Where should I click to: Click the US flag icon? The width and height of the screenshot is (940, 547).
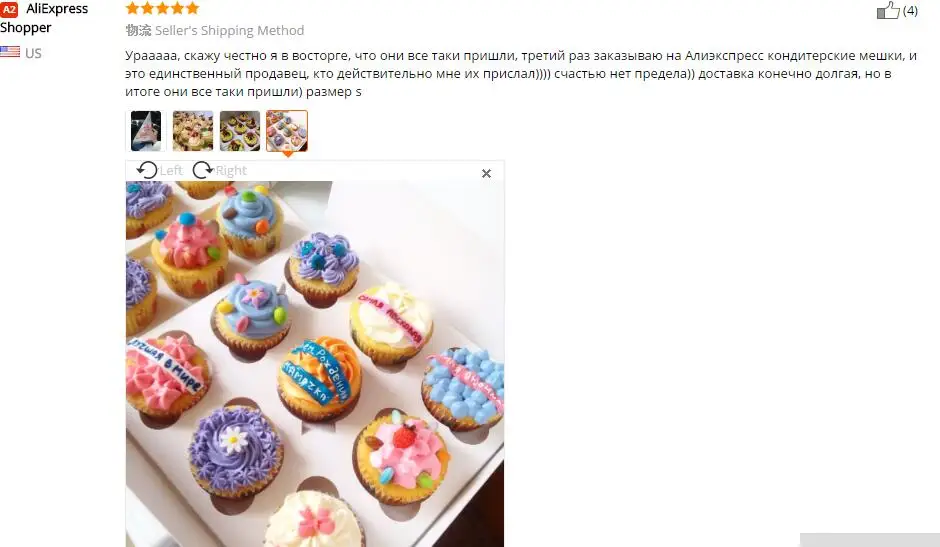[x=10, y=52]
